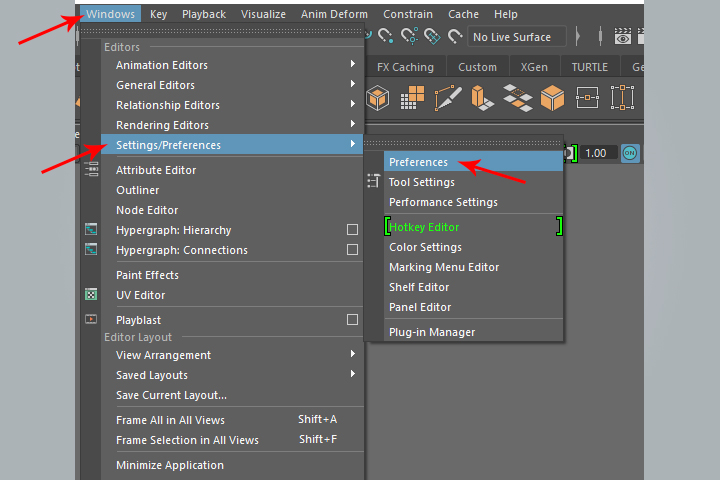Click the Hypergraph: Hierarchy menu icon

pos(92,230)
